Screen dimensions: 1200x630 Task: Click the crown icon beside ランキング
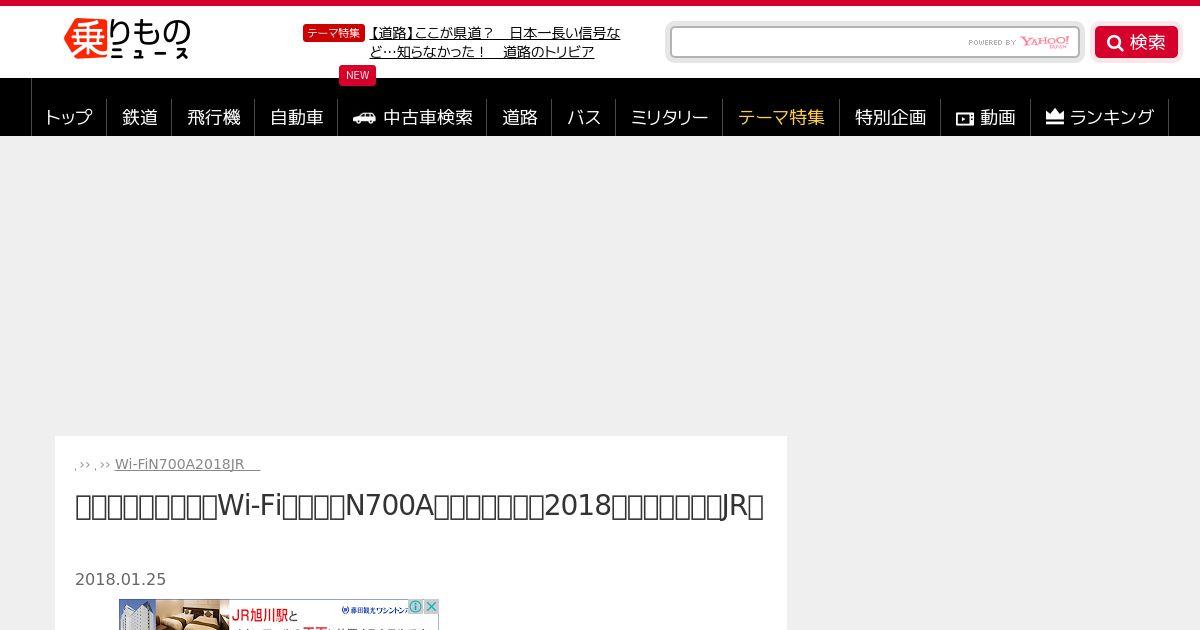tap(1055, 117)
